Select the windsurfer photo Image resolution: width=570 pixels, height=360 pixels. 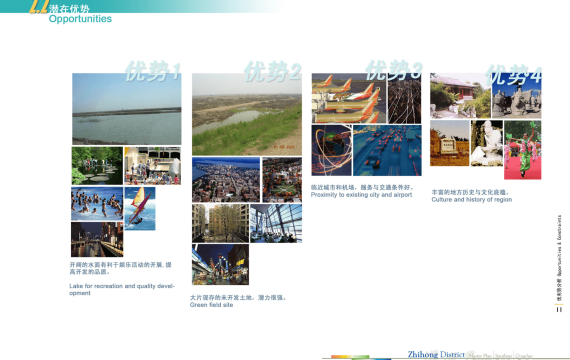click(140, 208)
